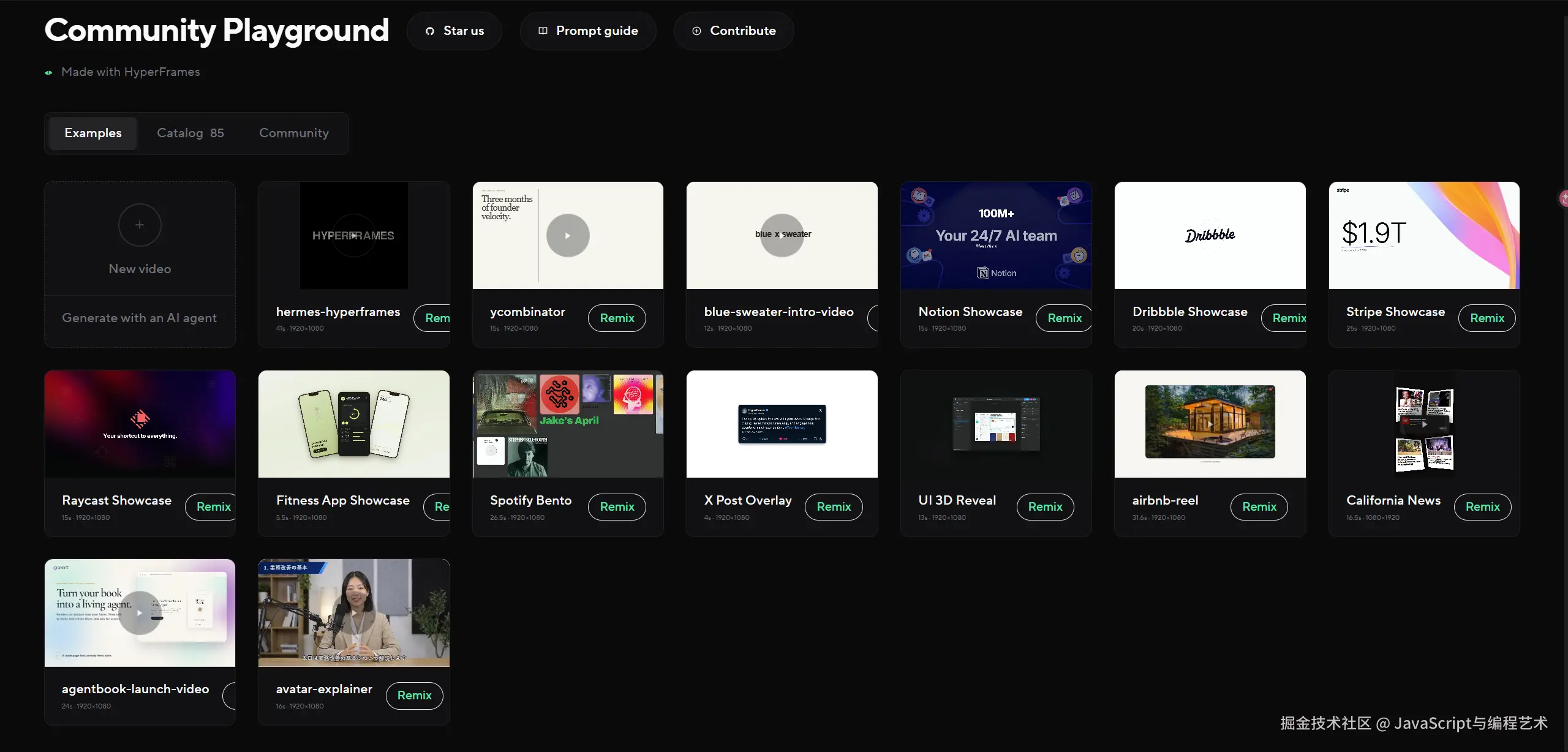1568x752 pixels.
Task: Remix the California News video
Action: point(1482,506)
